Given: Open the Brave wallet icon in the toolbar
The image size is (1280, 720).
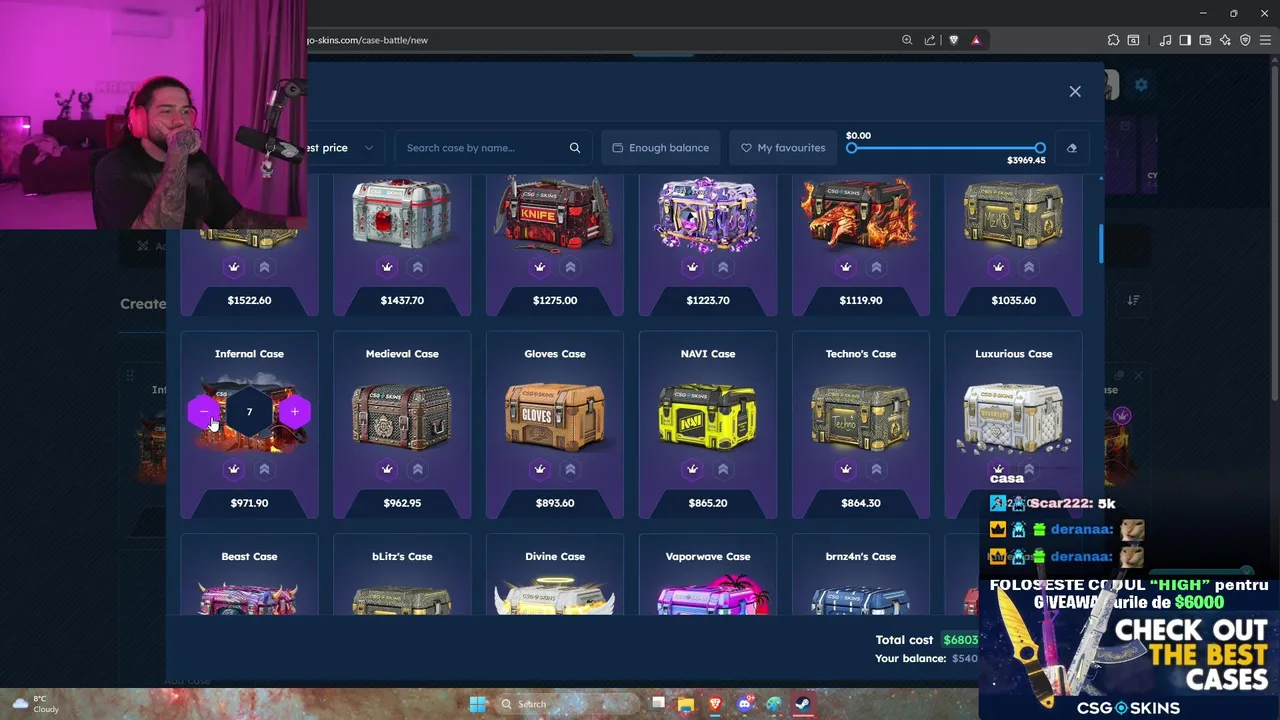Looking at the screenshot, I should point(1205,40).
